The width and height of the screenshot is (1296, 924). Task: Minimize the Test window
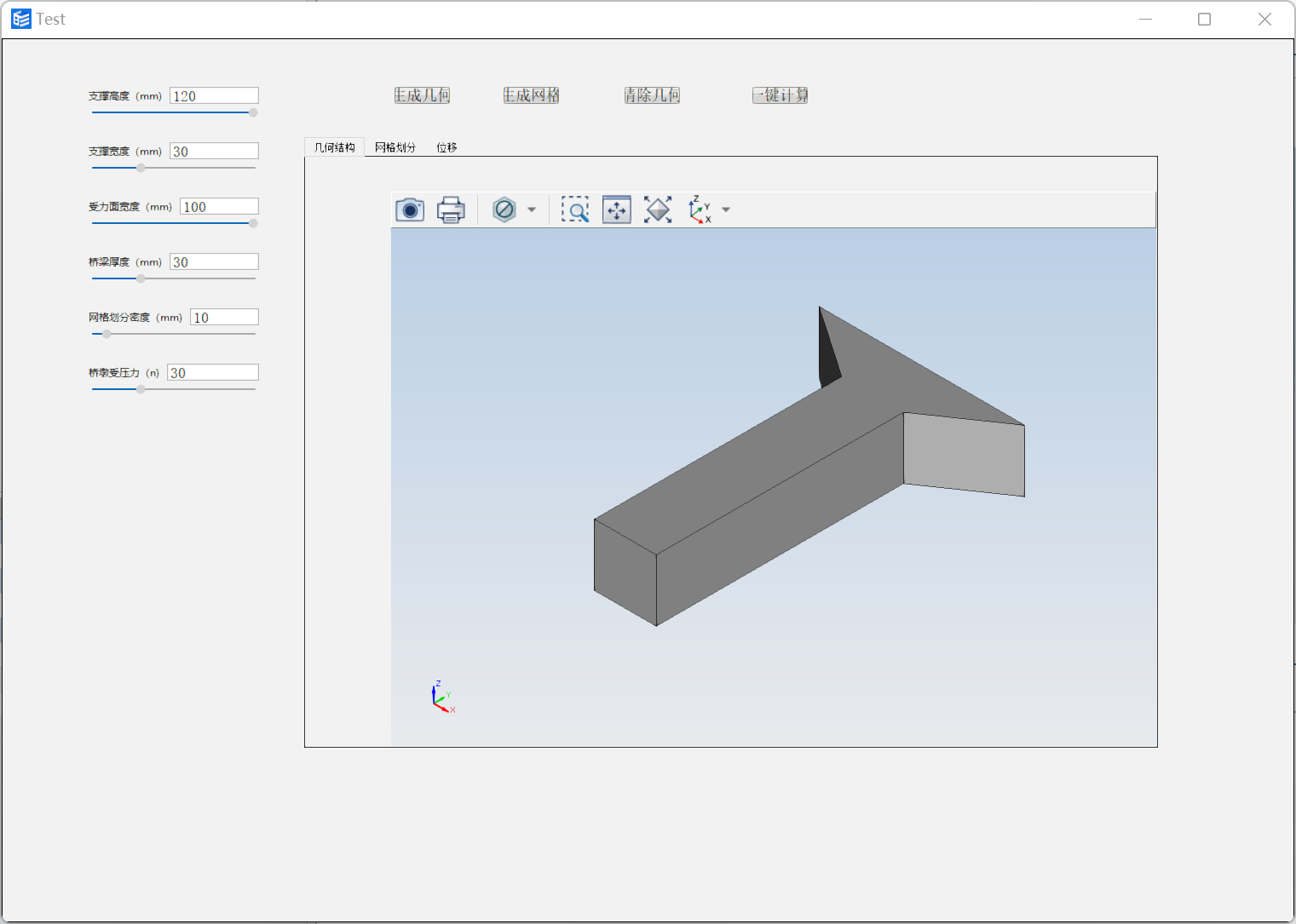point(1145,19)
